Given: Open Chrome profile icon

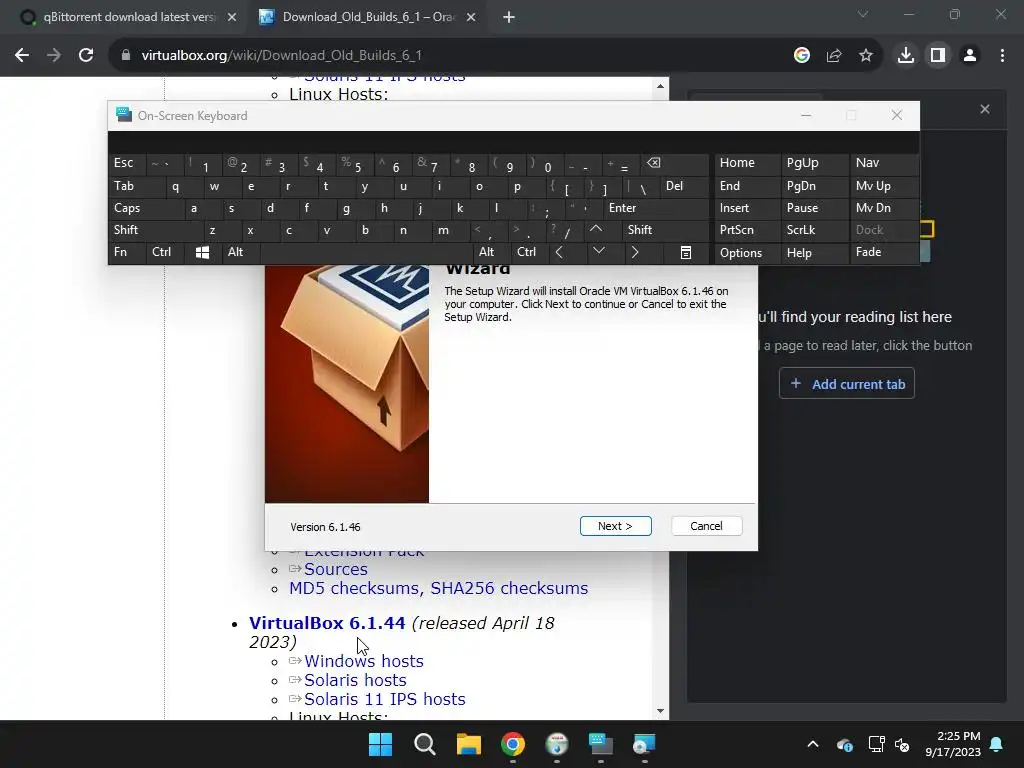Looking at the screenshot, I should (x=970, y=56).
